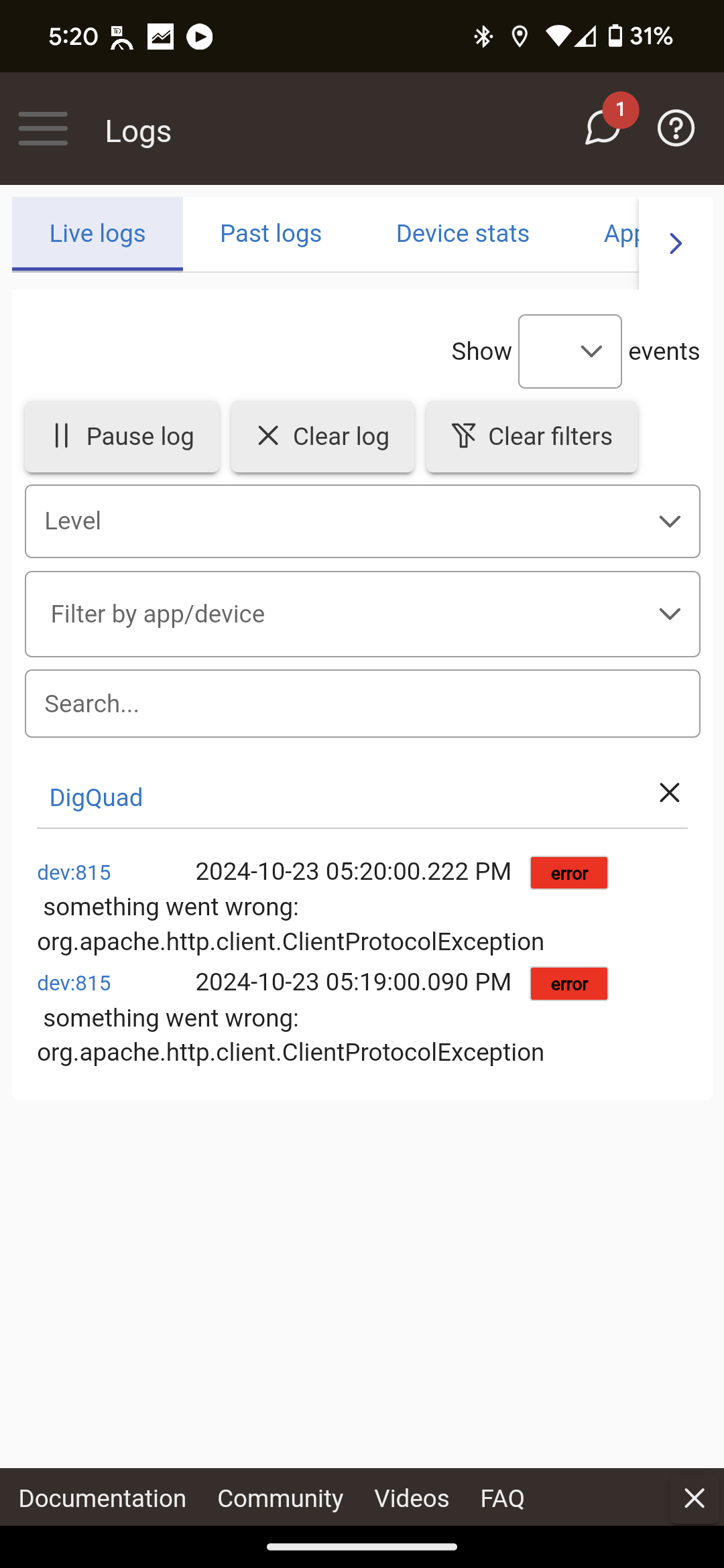Open the help question mark icon
Viewport: 724px width, 1568px height.
(676, 128)
